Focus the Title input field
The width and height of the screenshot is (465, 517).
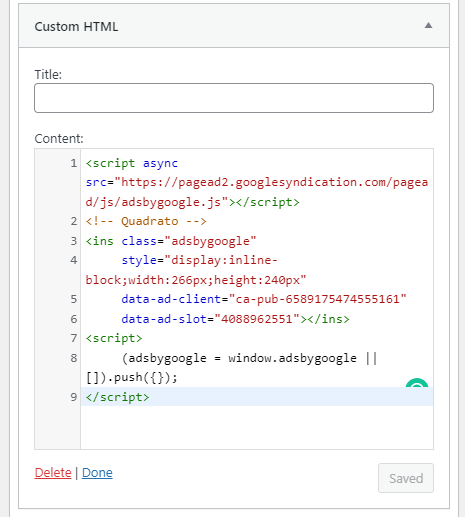(234, 98)
